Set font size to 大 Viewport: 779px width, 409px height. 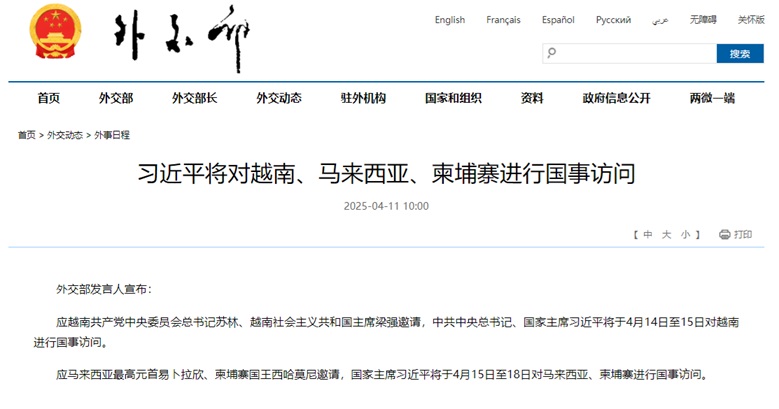[x=667, y=235]
